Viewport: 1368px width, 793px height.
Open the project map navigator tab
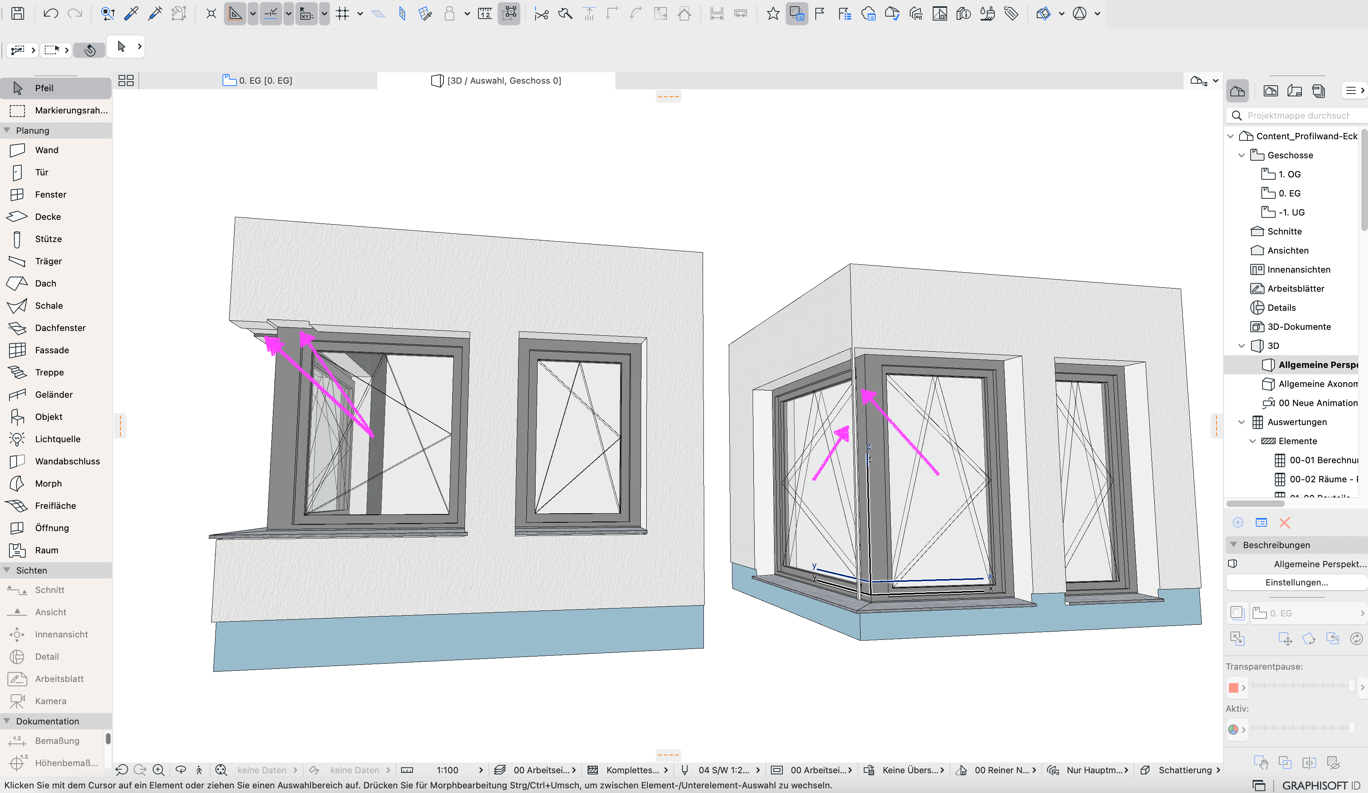(x=1238, y=91)
